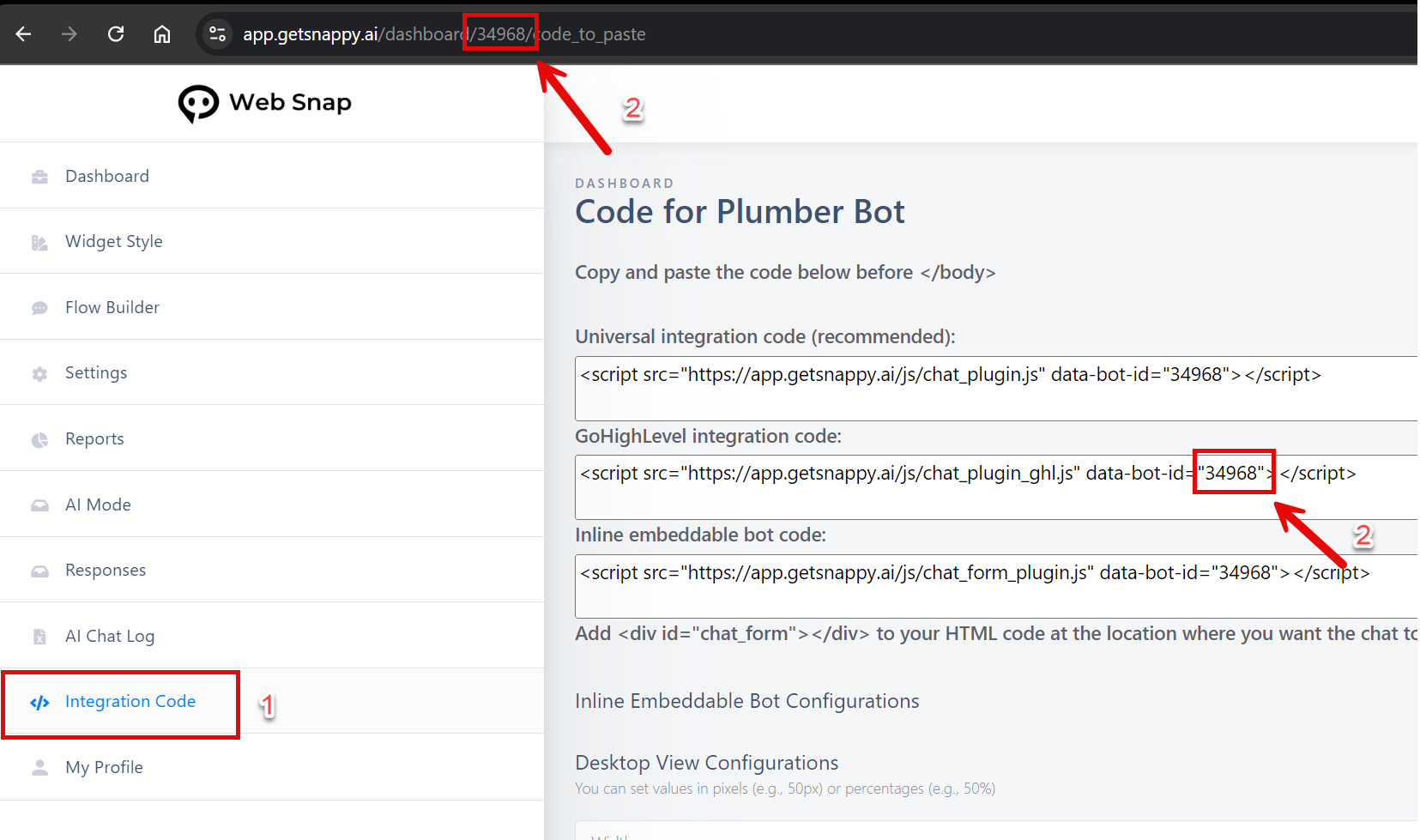
Task: Click the Web Snap logo
Action: coord(265,103)
